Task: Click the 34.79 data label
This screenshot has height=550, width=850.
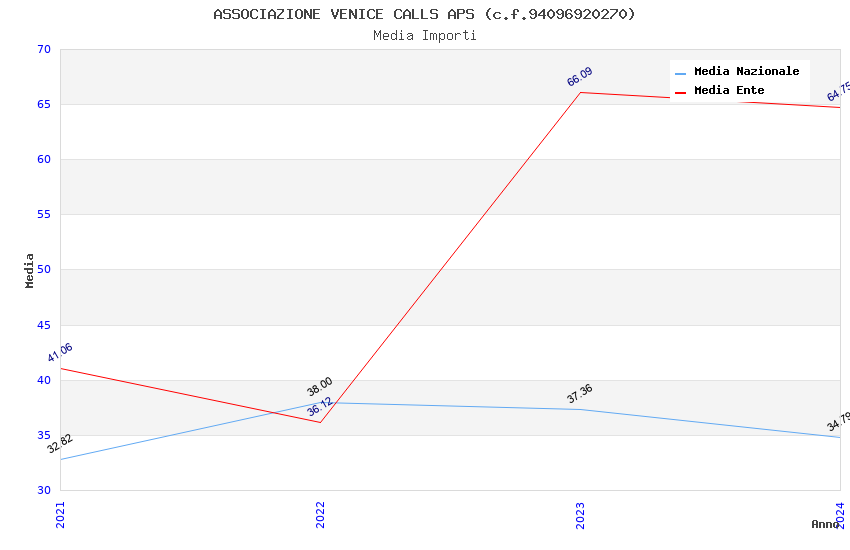Action: coord(838,422)
